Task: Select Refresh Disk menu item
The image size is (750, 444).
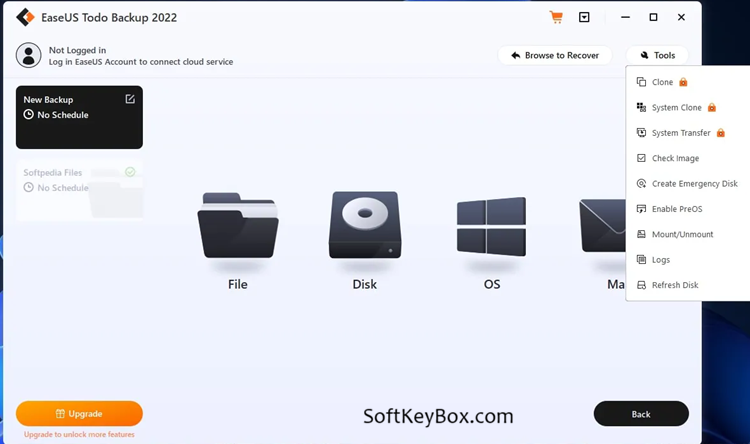Action: click(688, 285)
